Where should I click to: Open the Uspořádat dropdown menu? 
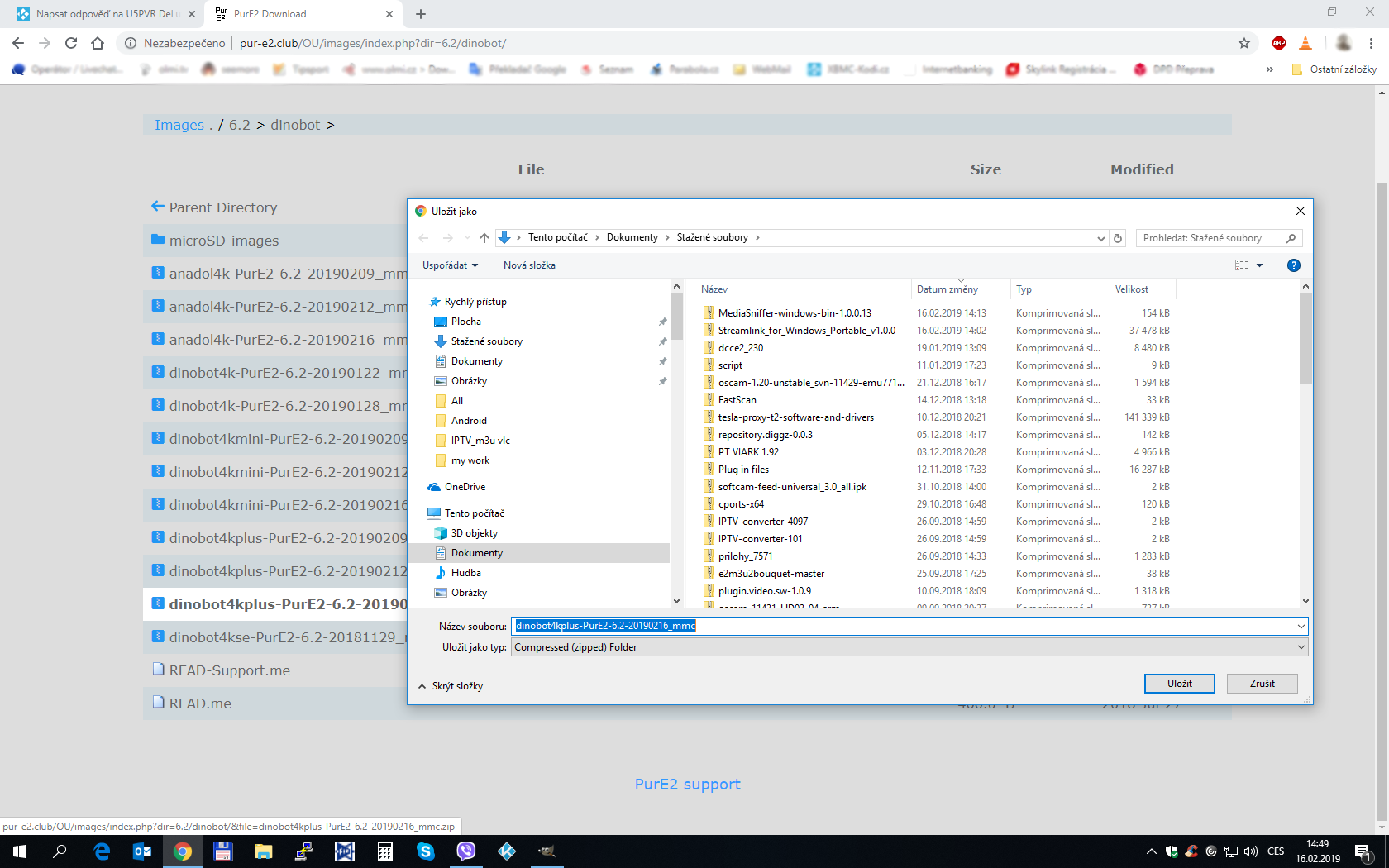click(450, 265)
